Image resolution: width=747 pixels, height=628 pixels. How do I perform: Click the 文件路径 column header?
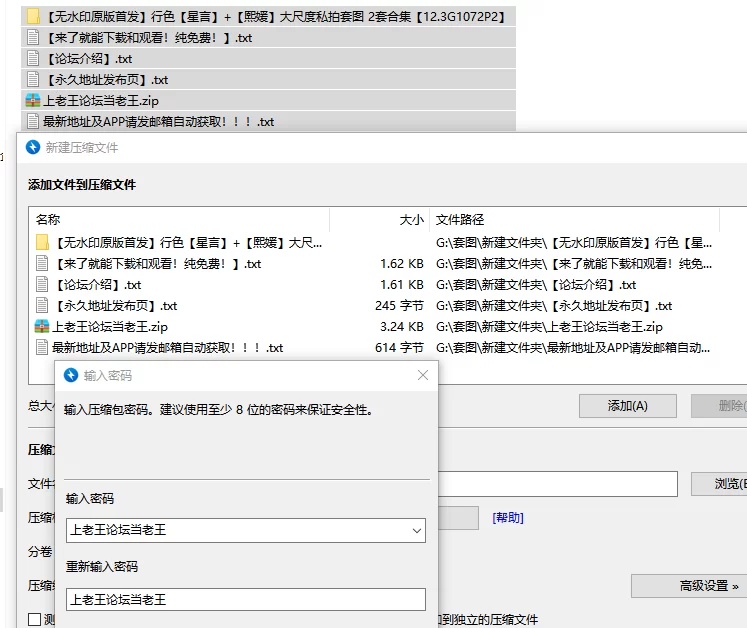pyautogui.click(x=460, y=219)
